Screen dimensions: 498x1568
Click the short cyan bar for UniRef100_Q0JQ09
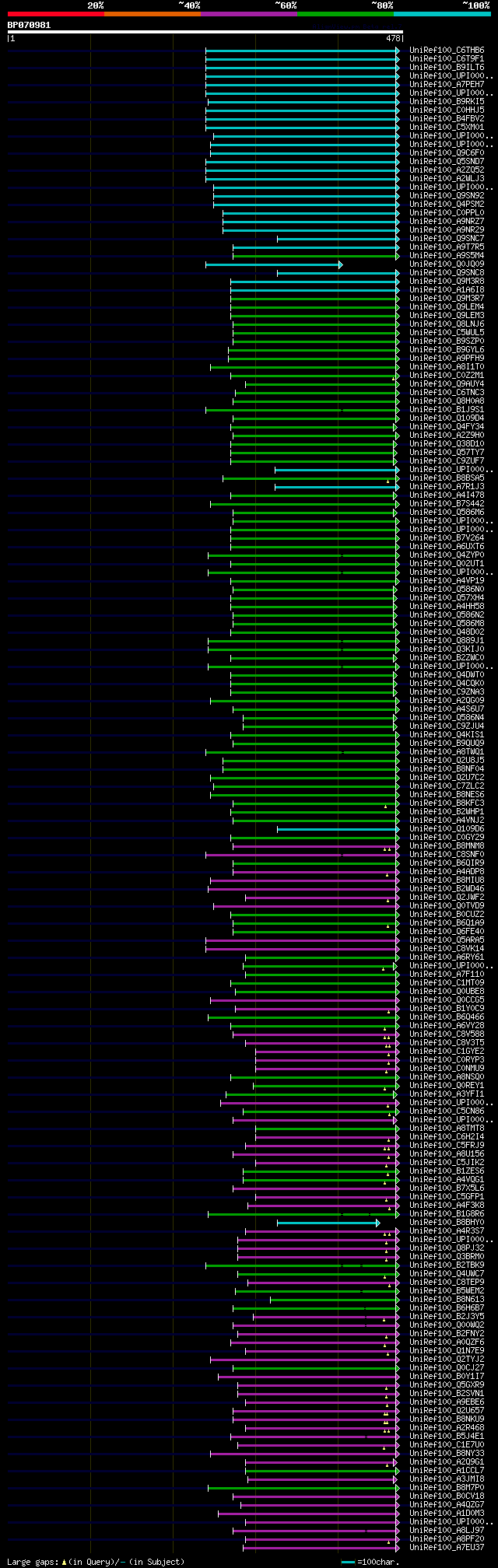pyautogui.click(x=274, y=264)
